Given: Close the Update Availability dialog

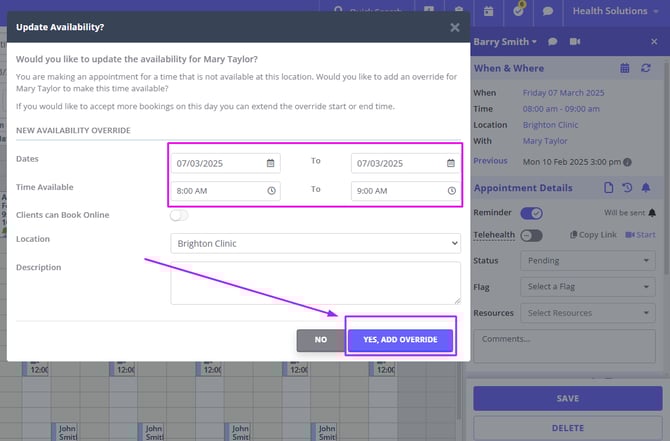Looking at the screenshot, I should 455,28.
